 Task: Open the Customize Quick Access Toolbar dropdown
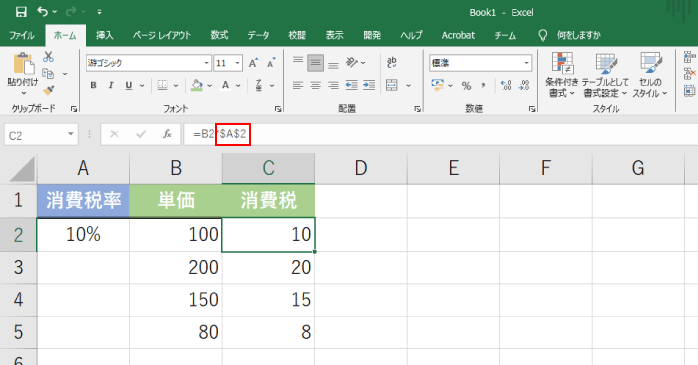[x=99, y=12]
